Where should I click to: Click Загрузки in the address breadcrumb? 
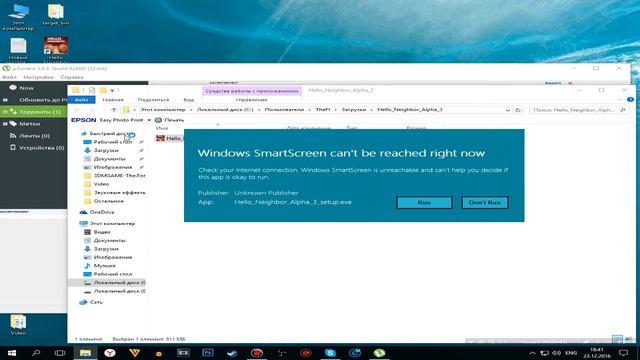click(x=353, y=110)
